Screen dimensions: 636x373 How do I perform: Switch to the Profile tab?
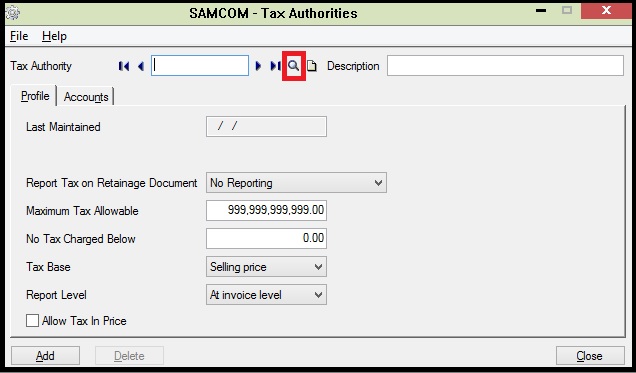(35, 96)
